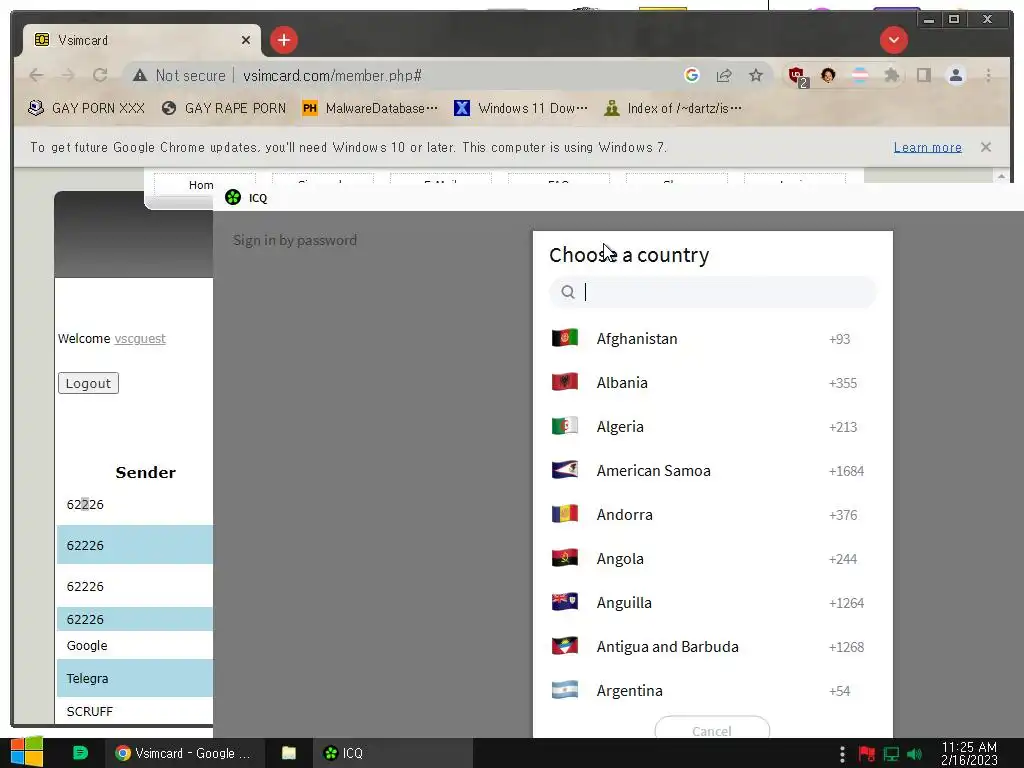Open network tray icon

coord(891,754)
